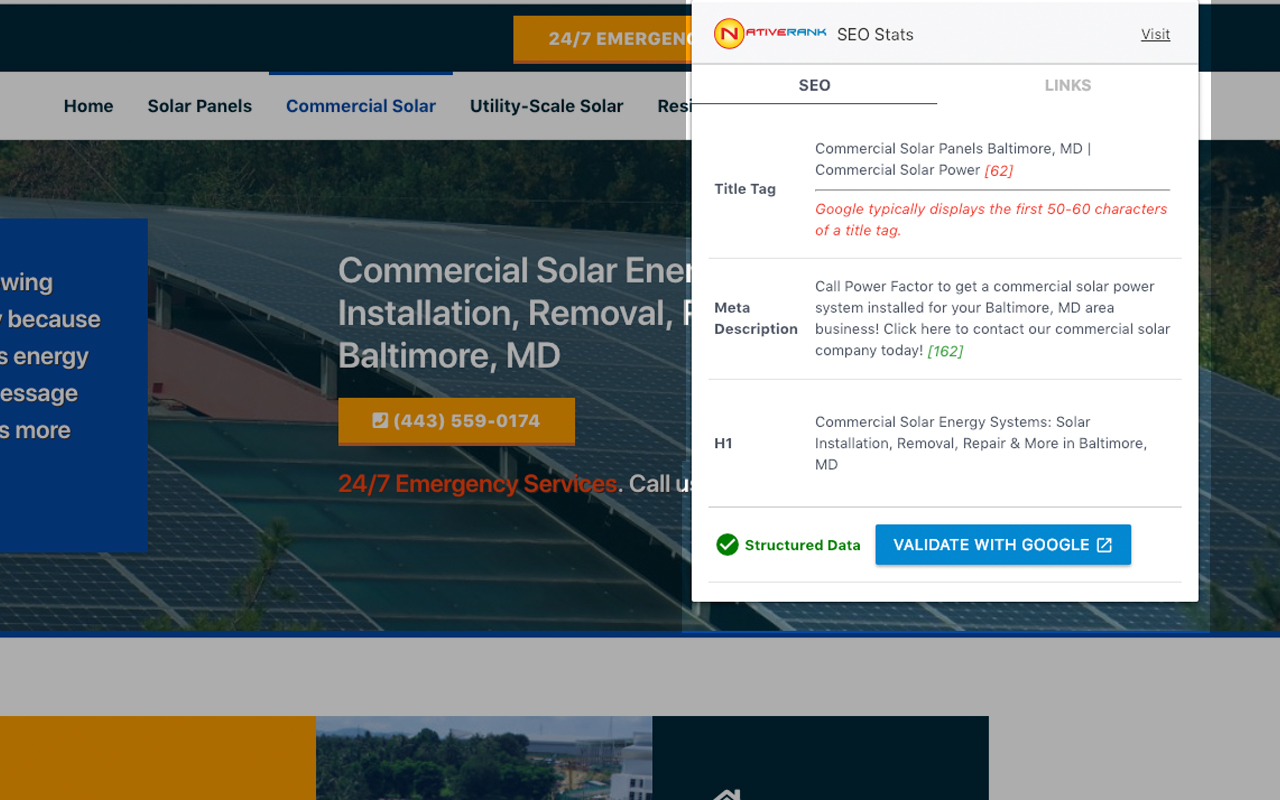Click the 'Baltimore, MD' hero heading line
Image resolution: width=1280 pixels, height=800 pixels.
coord(449,356)
